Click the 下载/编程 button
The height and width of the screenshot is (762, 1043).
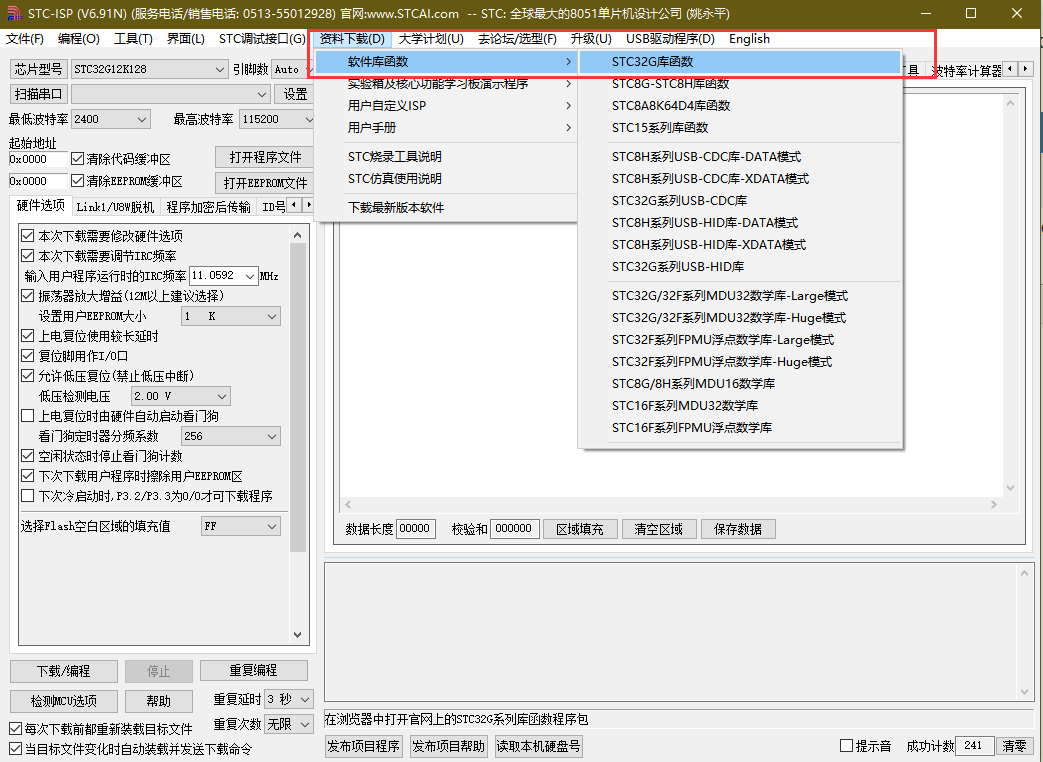click(x=64, y=671)
